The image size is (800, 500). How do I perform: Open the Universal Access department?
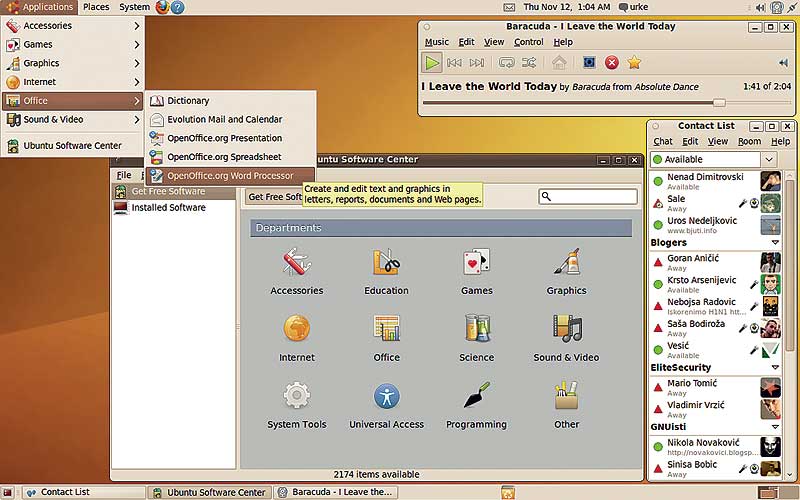point(386,405)
